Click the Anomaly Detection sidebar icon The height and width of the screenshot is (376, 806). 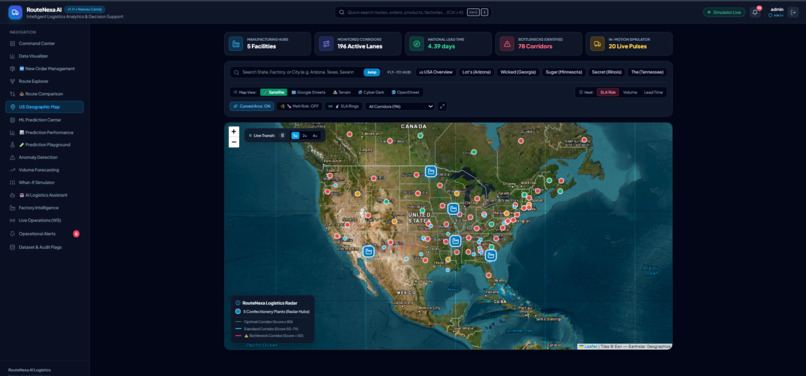[x=12, y=157]
